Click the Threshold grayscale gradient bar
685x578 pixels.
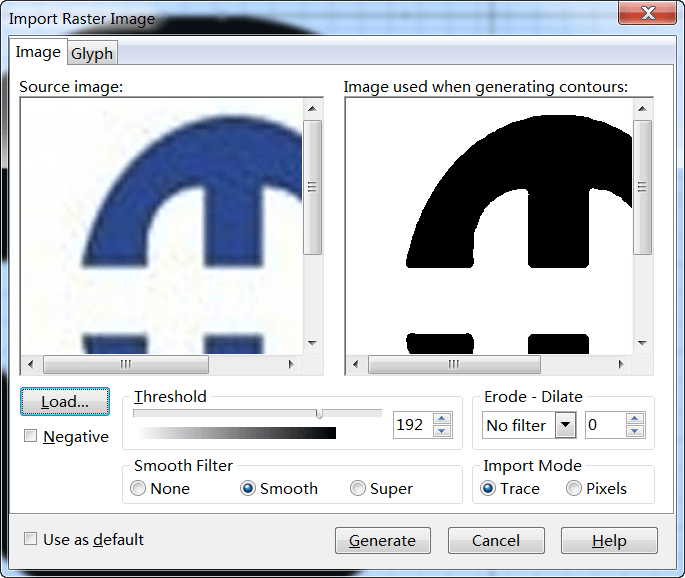click(x=236, y=433)
